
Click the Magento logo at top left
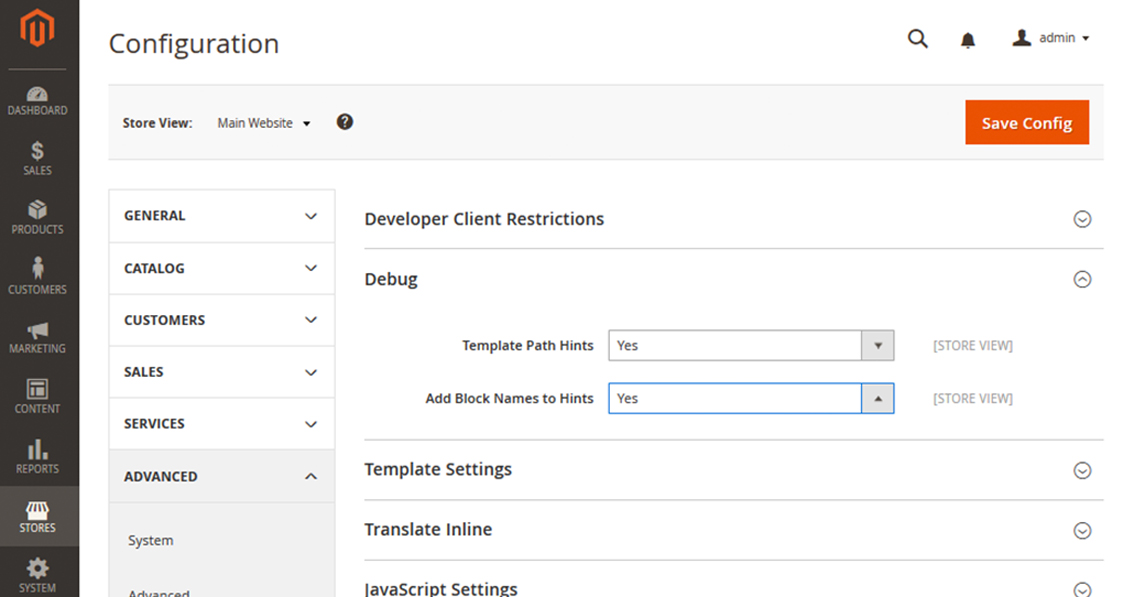tap(37, 30)
